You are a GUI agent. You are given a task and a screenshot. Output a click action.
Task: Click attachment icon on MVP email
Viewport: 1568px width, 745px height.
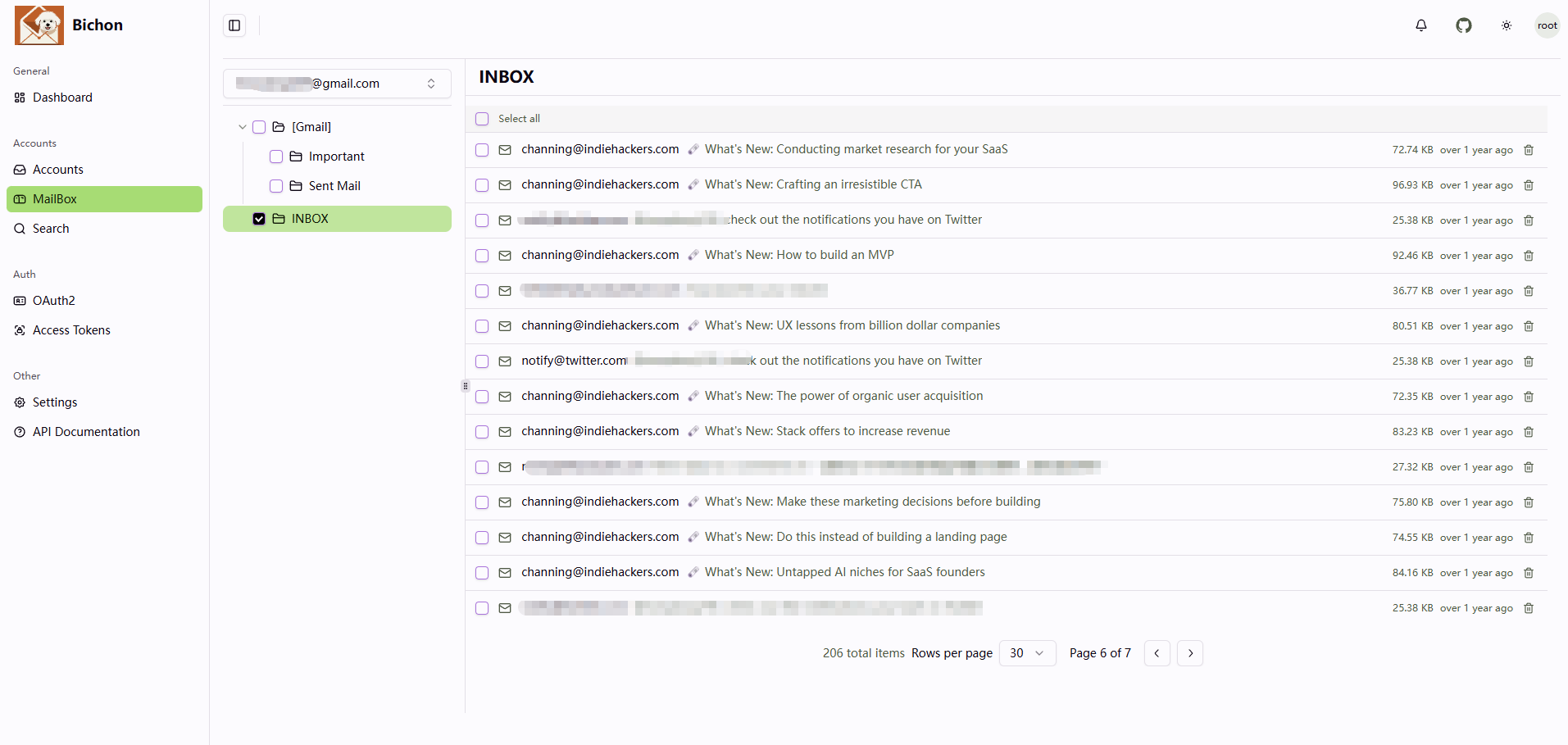click(x=693, y=255)
